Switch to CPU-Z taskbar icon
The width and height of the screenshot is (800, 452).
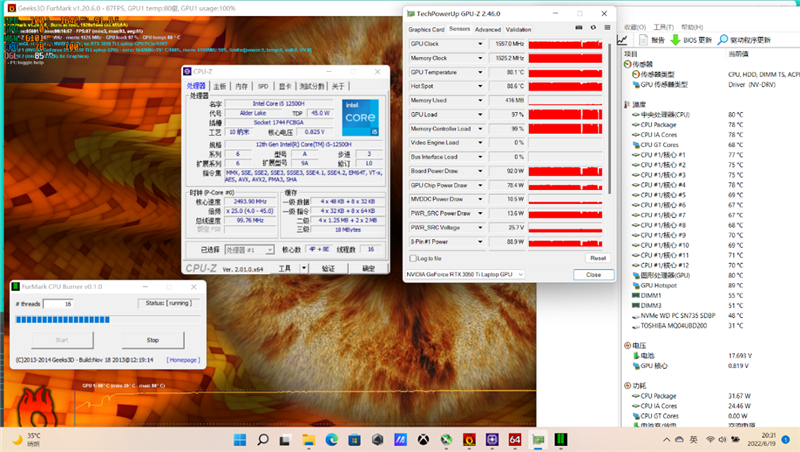pyautogui.click(x=492, y=440)
